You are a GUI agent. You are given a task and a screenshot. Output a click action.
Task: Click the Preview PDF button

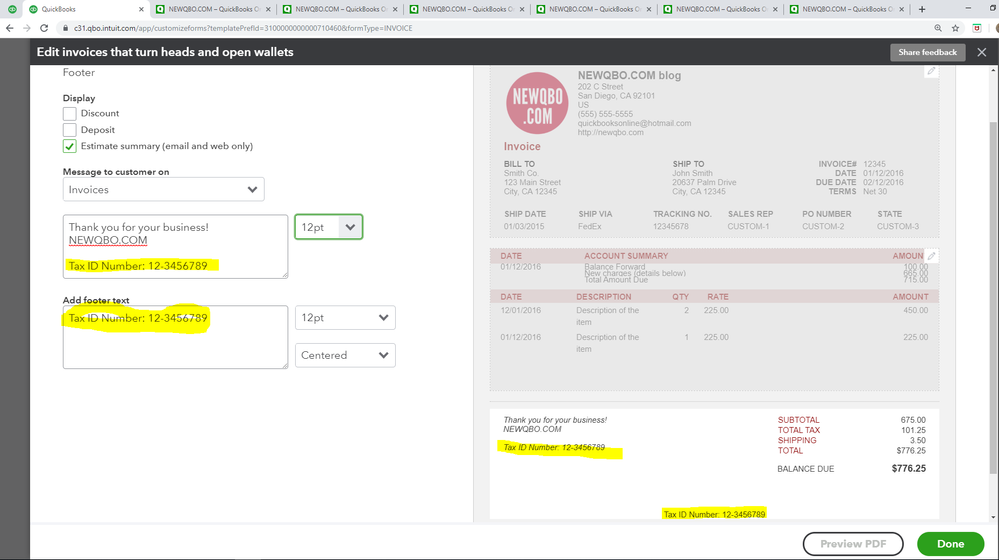(x=852, y=543)
